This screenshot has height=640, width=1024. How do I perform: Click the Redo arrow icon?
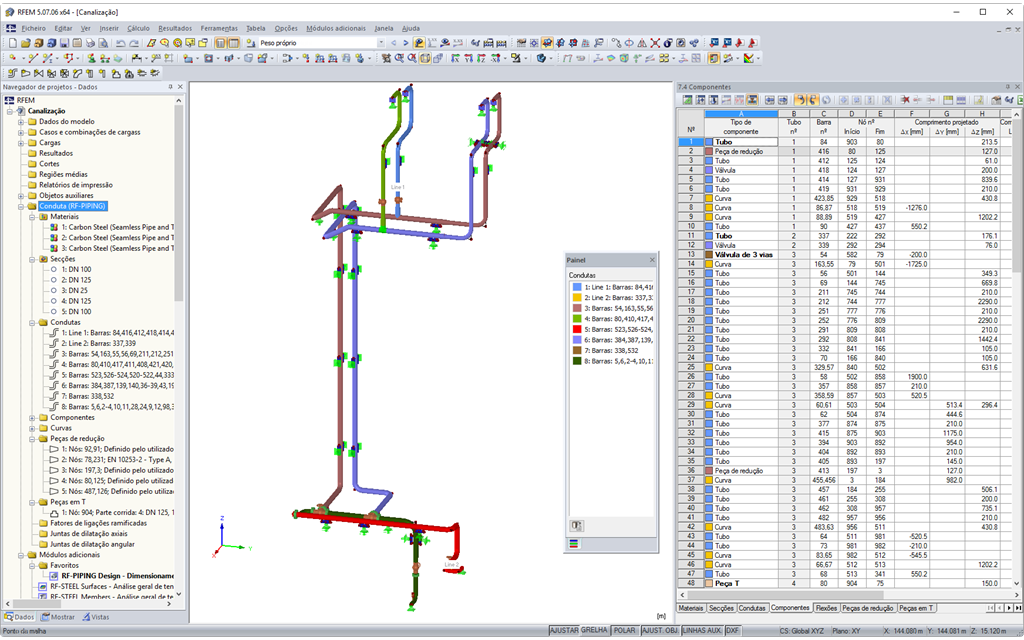coord(134,43)
